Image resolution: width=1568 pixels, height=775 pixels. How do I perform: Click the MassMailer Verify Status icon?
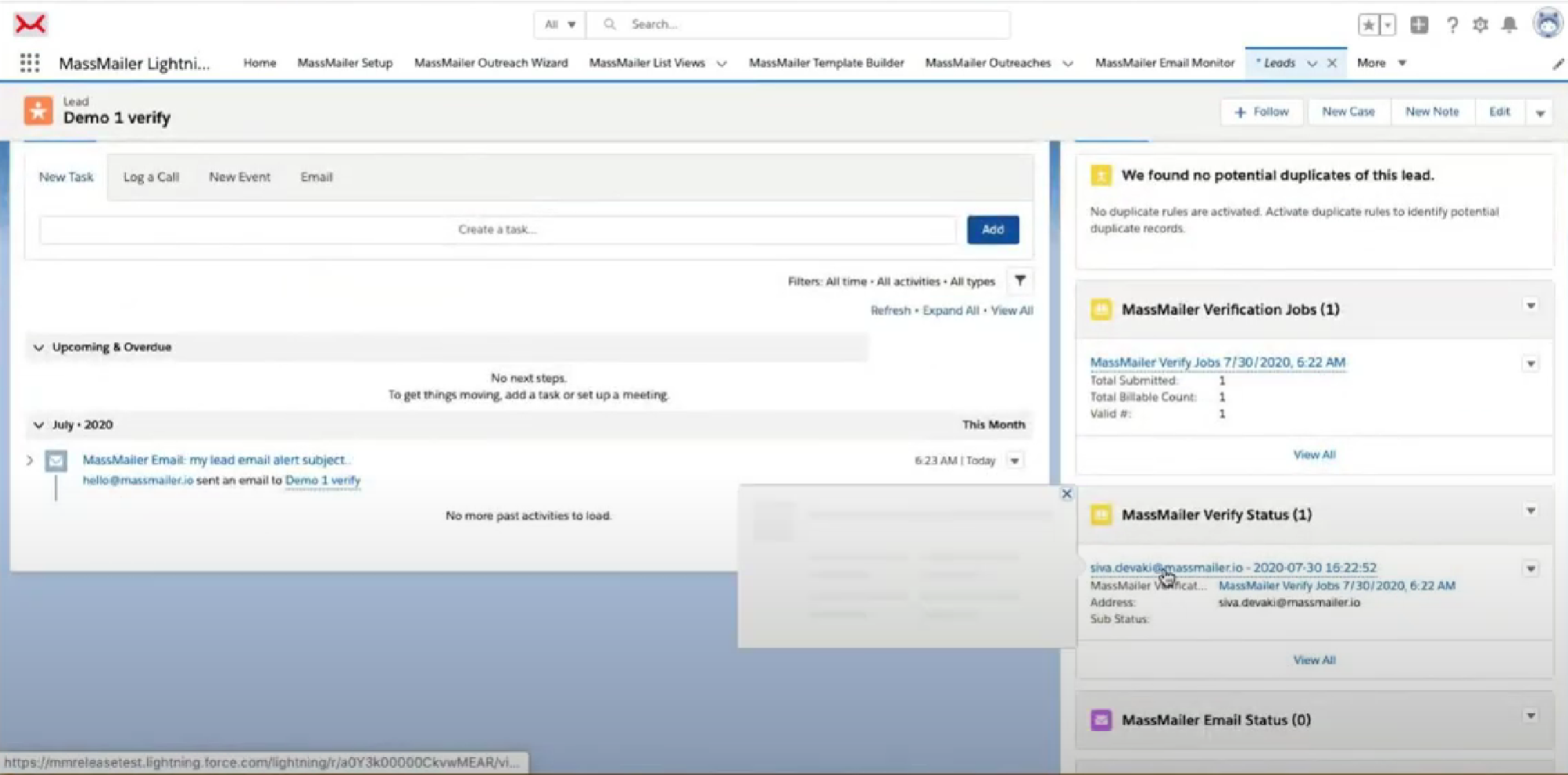click(x=1101, y=515)
